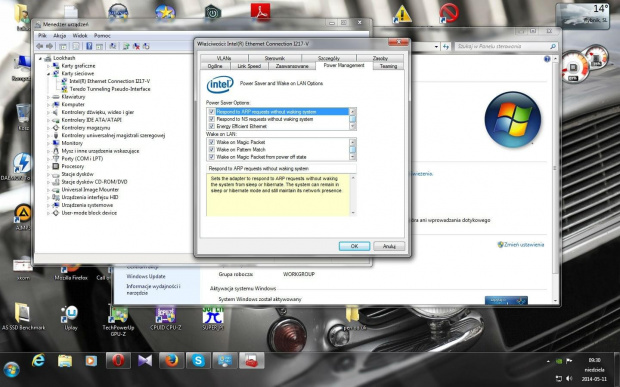
Task: Switch to the Link Speed tab
Action: coord(249,66)
